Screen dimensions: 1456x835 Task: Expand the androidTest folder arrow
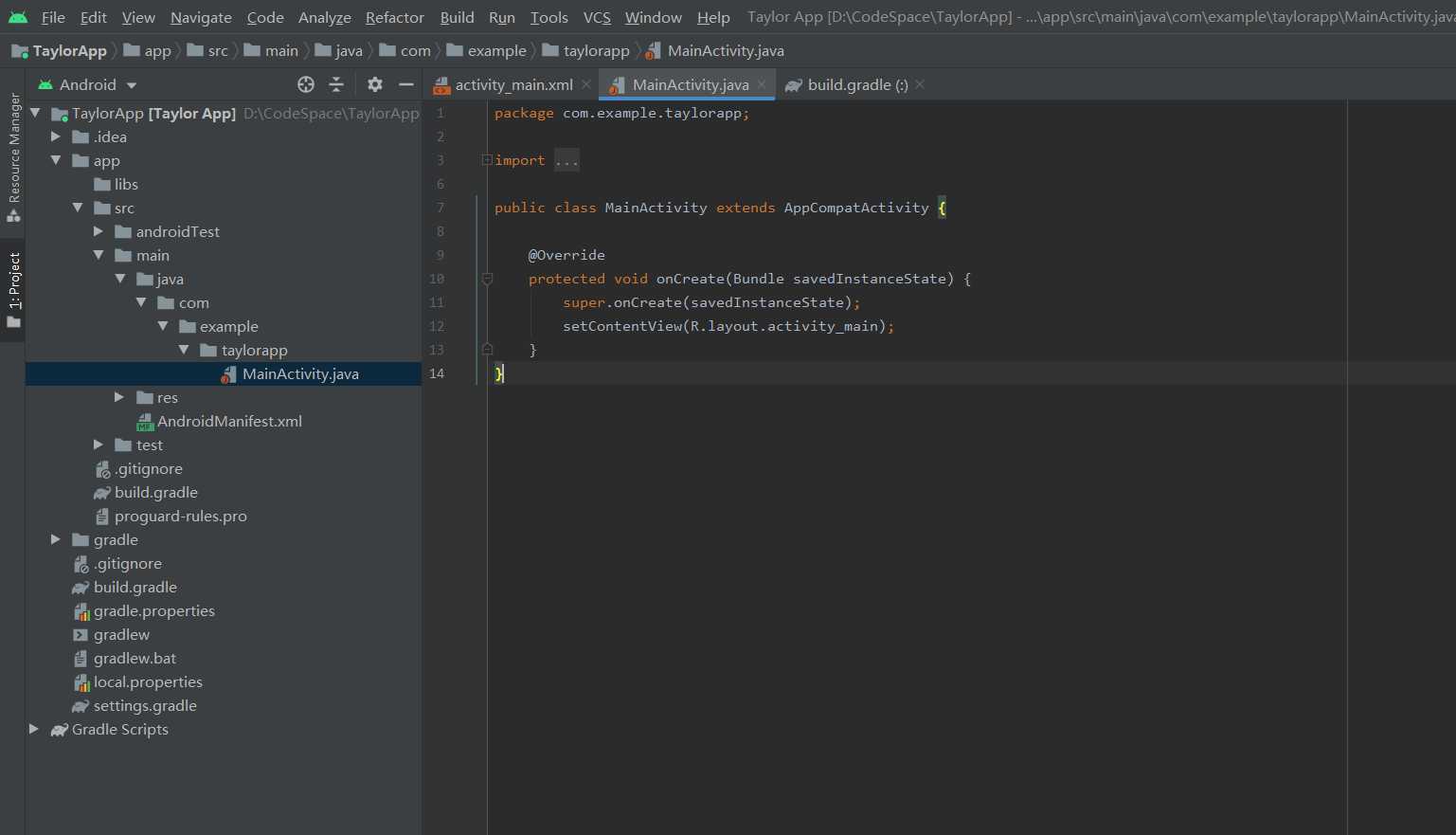(x=99, y=231)
